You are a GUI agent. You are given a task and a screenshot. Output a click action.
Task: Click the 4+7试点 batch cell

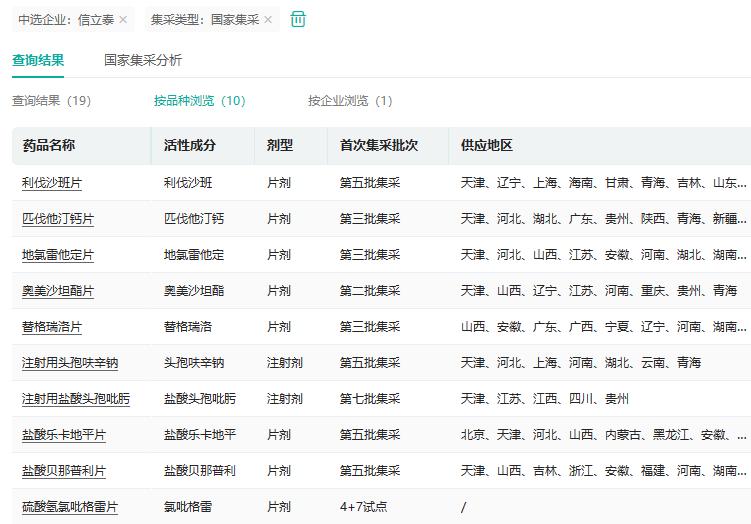[x=364, y=507]
